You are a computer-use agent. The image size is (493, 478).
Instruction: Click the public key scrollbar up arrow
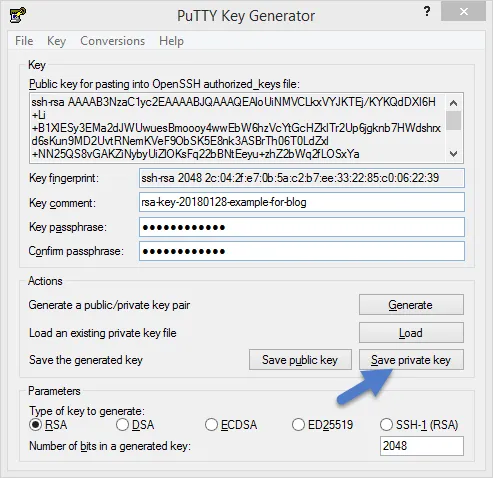[x=453, y=103]
